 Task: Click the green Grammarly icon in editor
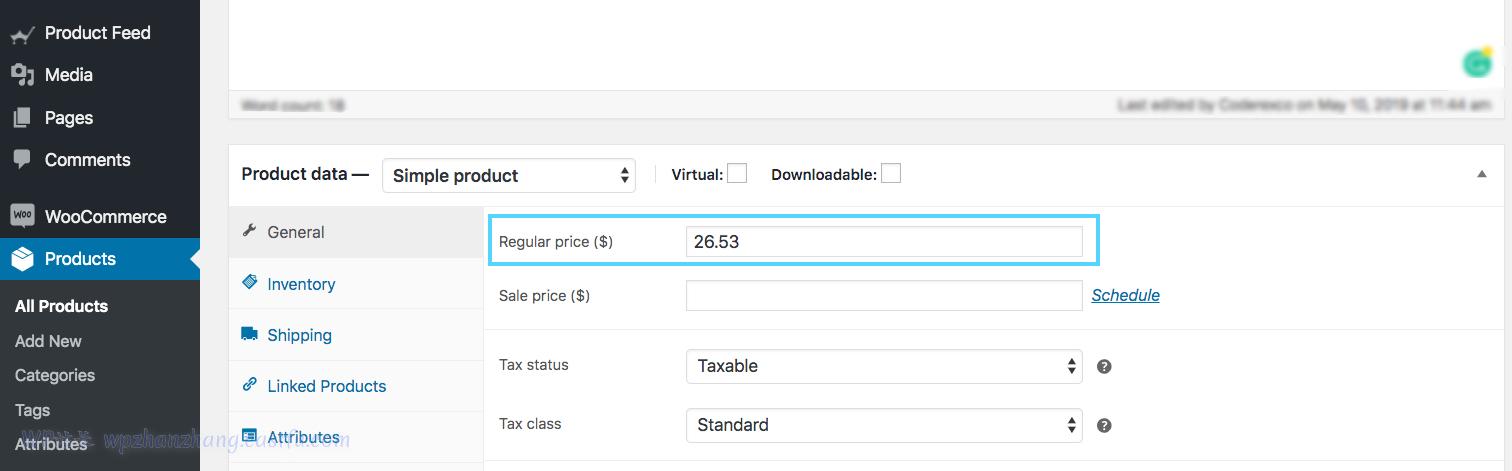[x=1477, y=63]
